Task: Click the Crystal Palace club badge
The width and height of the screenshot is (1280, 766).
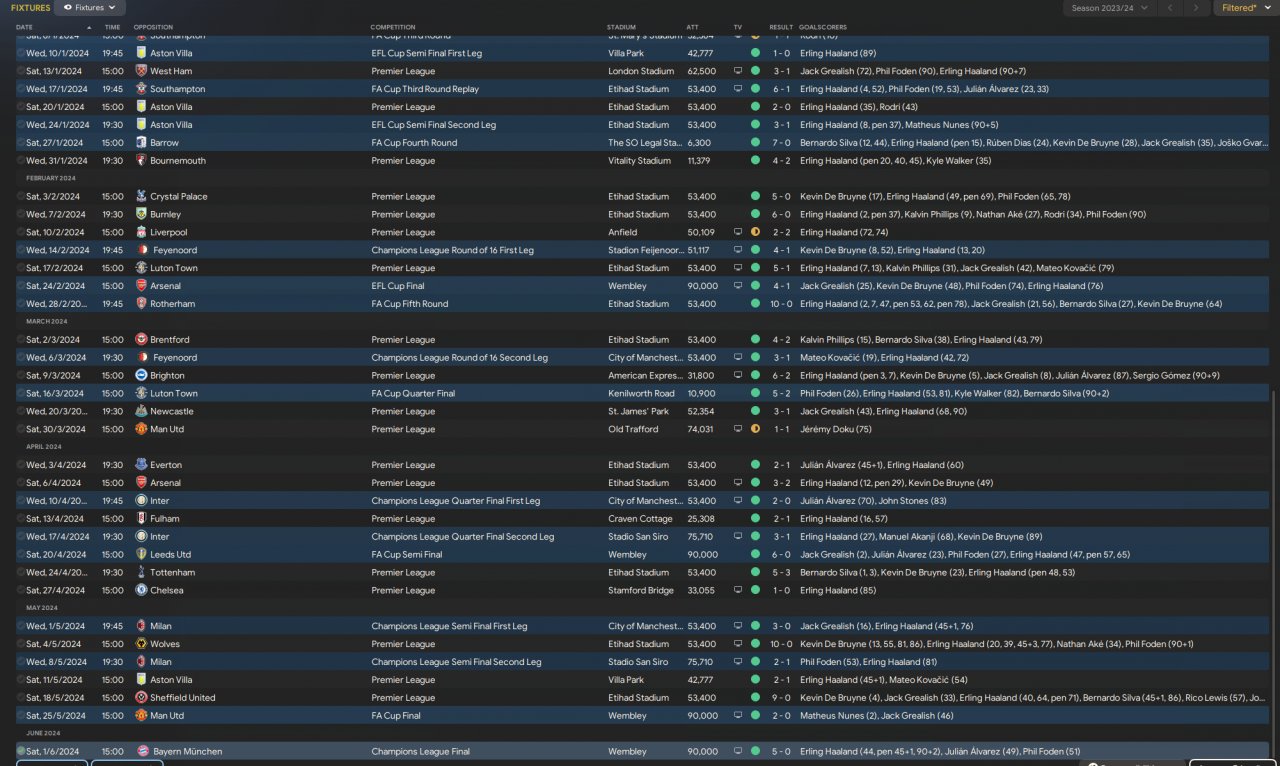Action: click(141, 197)
